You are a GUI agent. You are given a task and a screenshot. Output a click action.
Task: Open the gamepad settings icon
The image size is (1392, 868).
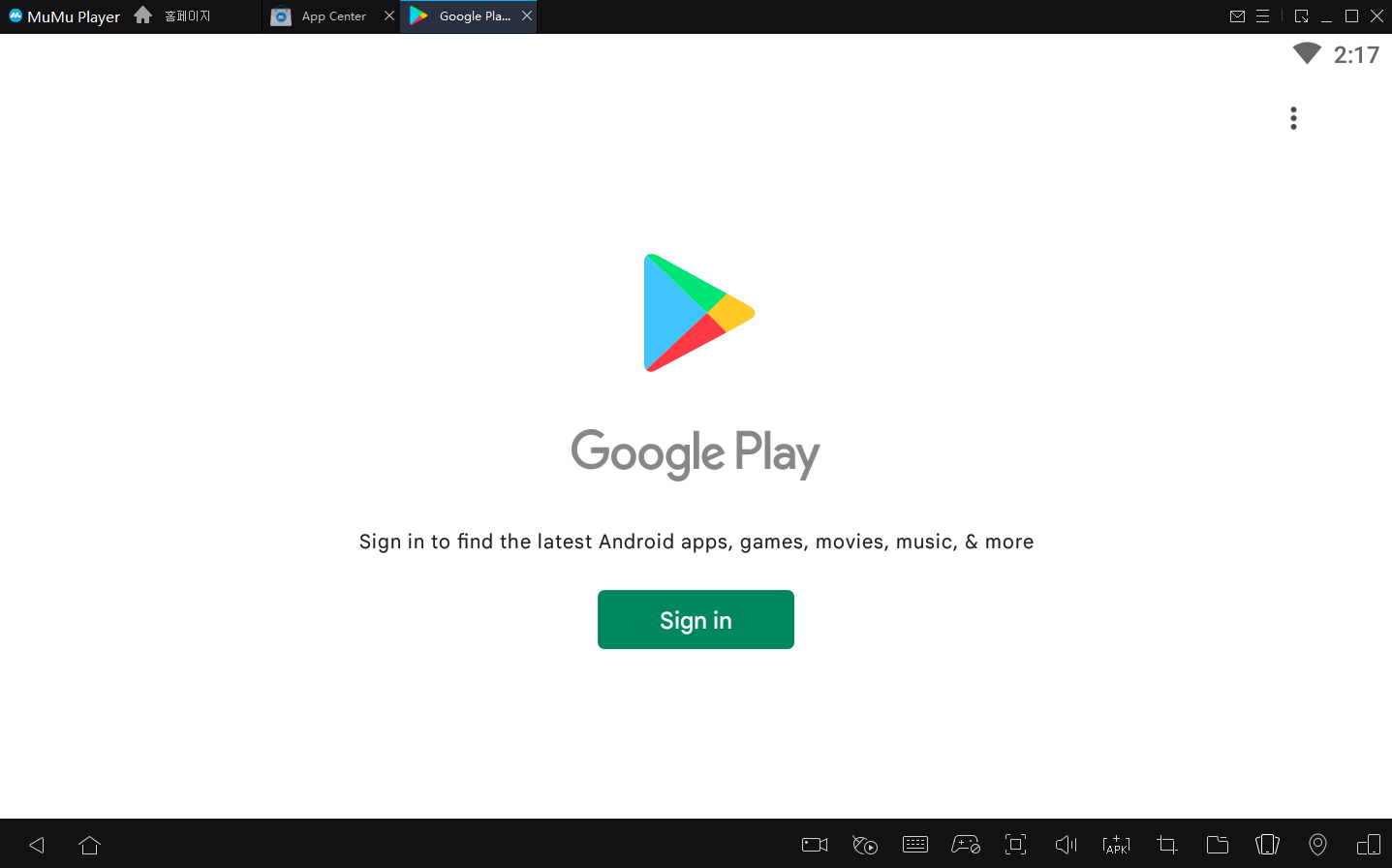click(x=966, y=845)
